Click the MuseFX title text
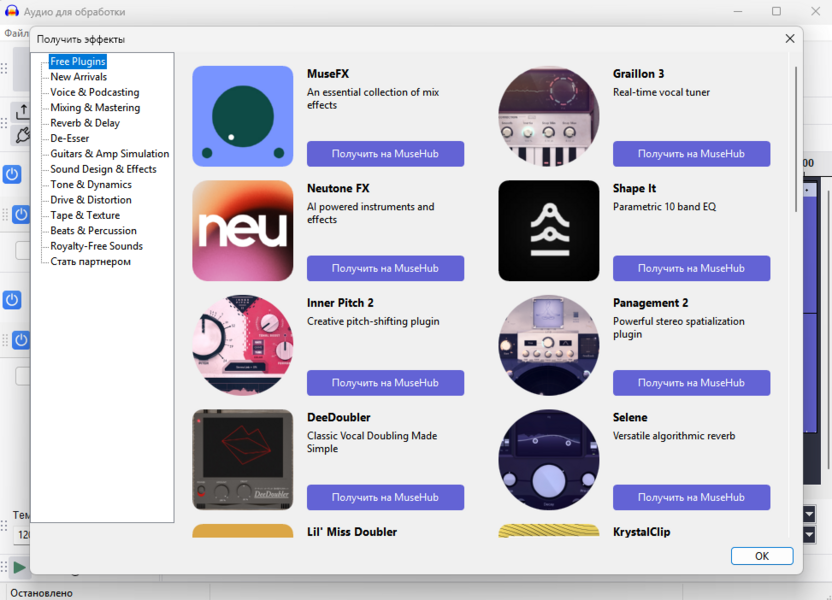The image size is (832, 600). click(328, 74)
